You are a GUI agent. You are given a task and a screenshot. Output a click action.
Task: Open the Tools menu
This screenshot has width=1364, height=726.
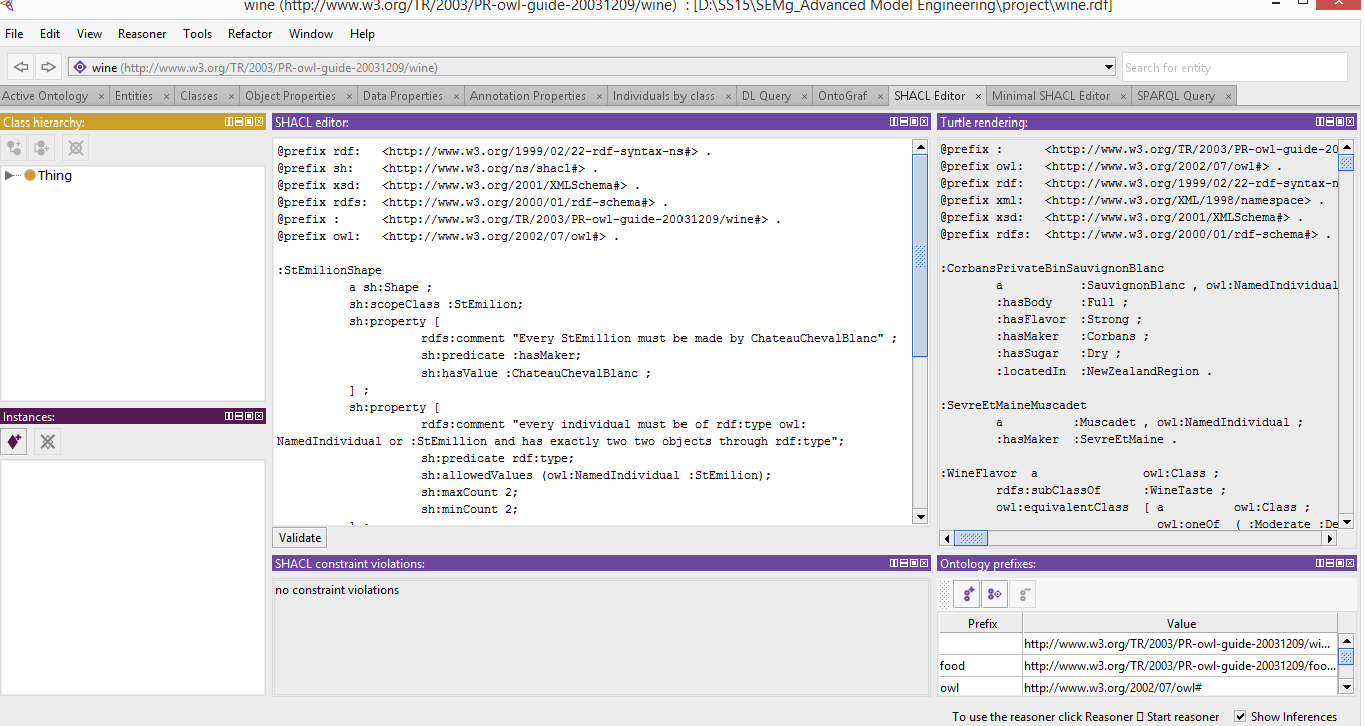pyautogui.click(x=197, y=34)
